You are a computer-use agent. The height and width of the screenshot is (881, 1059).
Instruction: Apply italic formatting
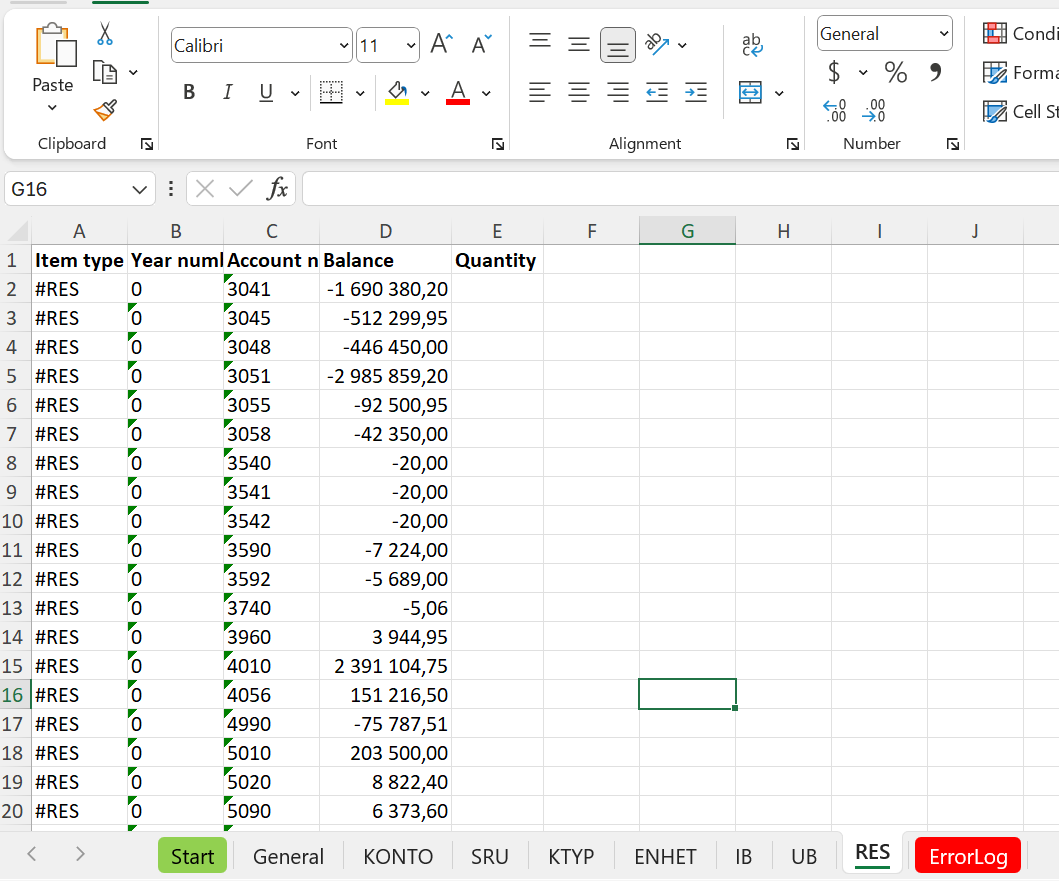[227, 92]
